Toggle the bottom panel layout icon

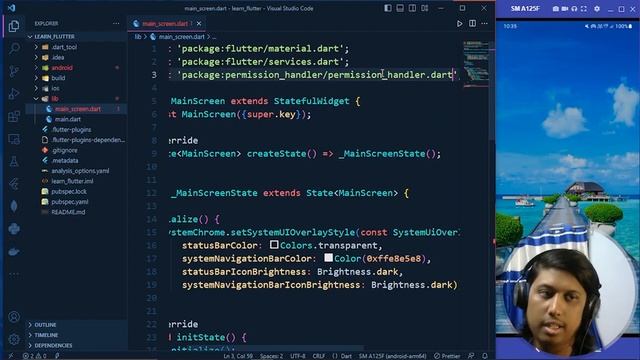click(x=400, y=8)
